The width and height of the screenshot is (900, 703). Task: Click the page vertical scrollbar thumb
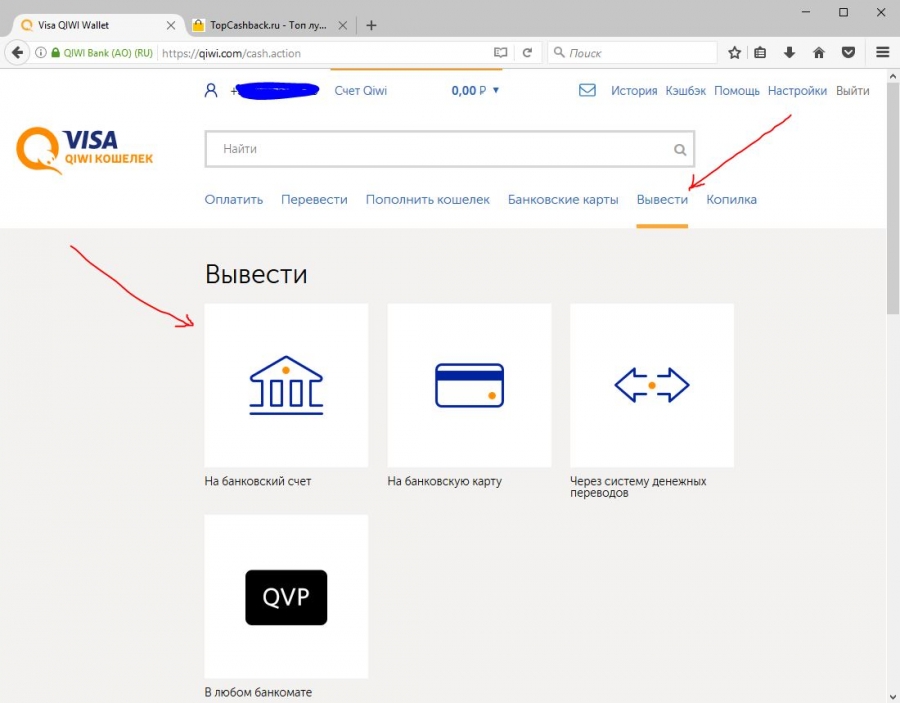tap(893, 198)
